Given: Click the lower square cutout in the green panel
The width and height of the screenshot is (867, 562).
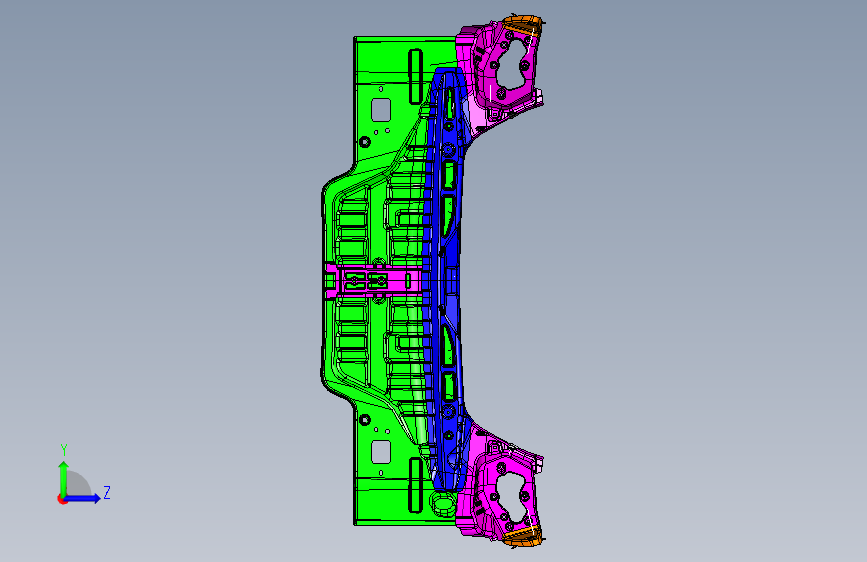Looking at the screenshot, I should [381, 452].
